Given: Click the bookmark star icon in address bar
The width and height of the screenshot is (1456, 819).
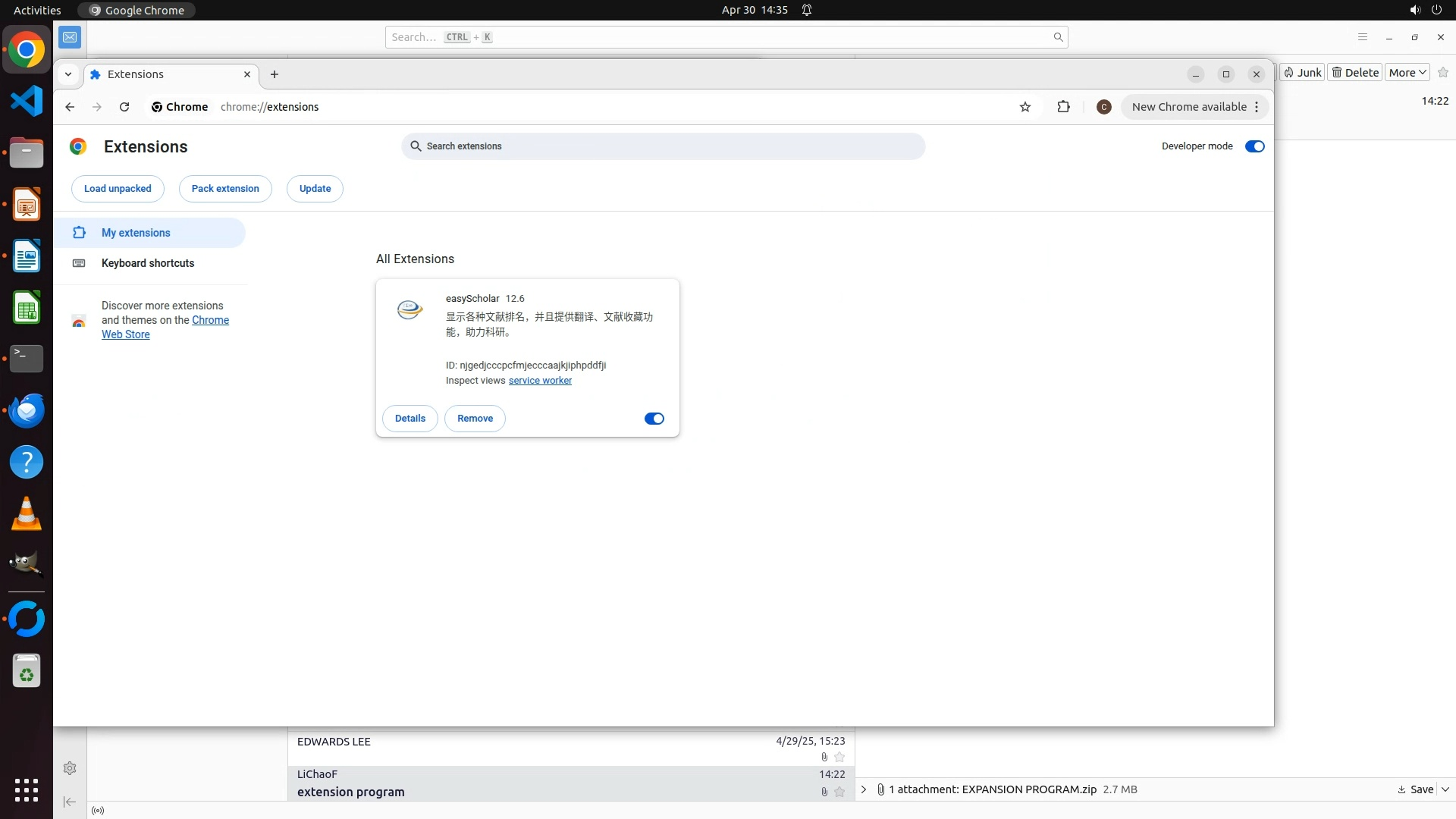Looking at the screenshot, I should tap(1025, 107).
